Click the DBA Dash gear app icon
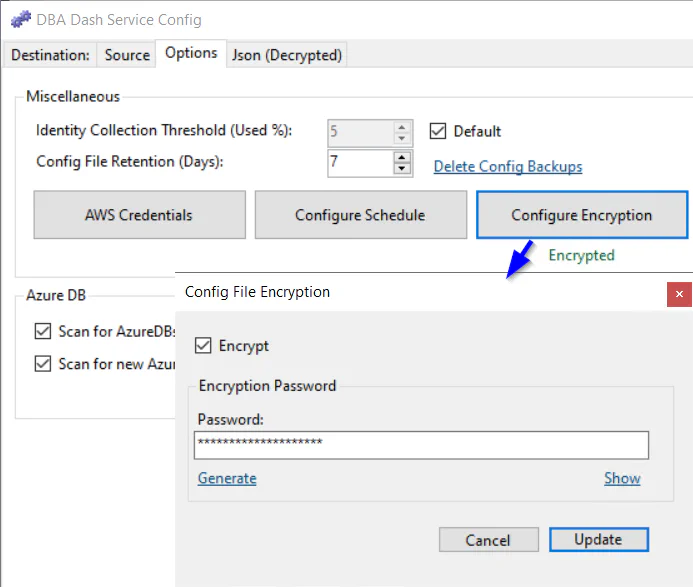Viewport: 693px width, 587px height. click(21, 19)
